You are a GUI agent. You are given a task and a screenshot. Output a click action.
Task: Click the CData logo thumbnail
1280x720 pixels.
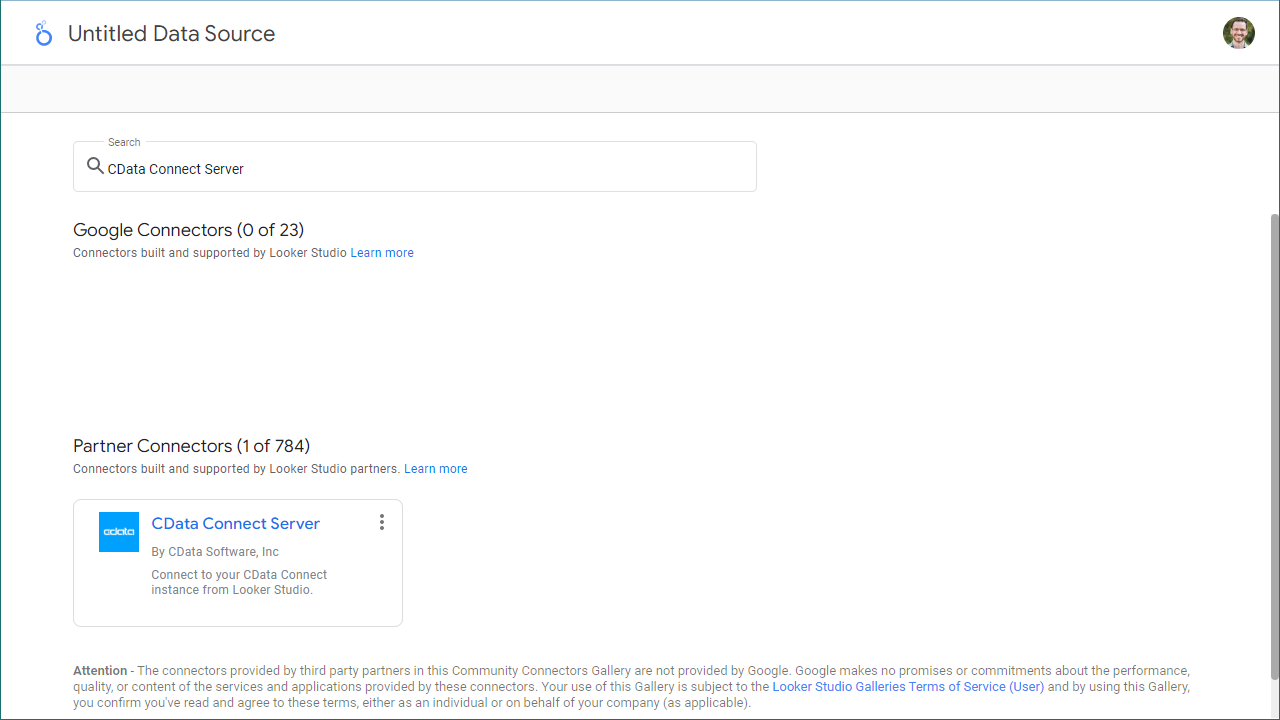(x=119, y=532)
